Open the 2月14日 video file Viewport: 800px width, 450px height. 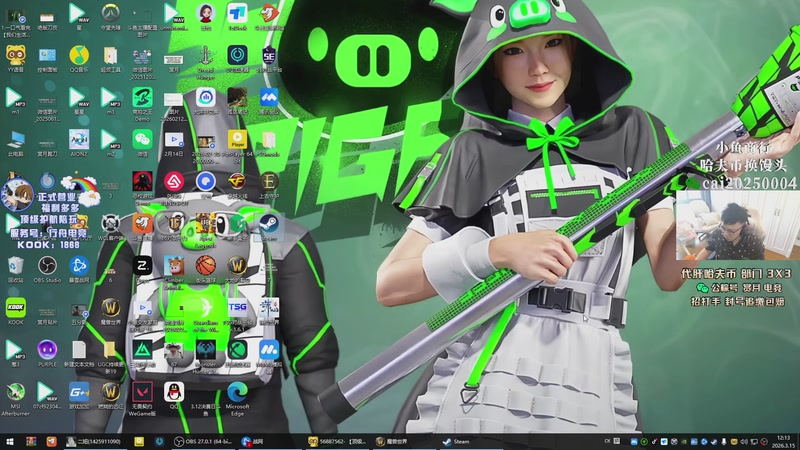click(174, 143)
